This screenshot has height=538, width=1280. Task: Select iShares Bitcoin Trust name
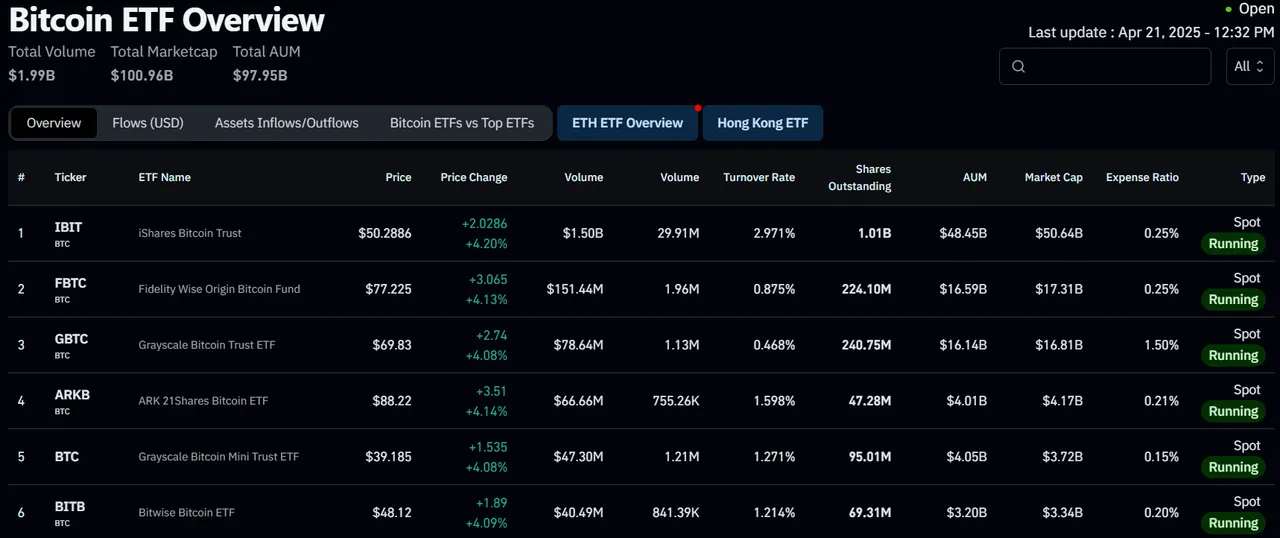point(190,233)
